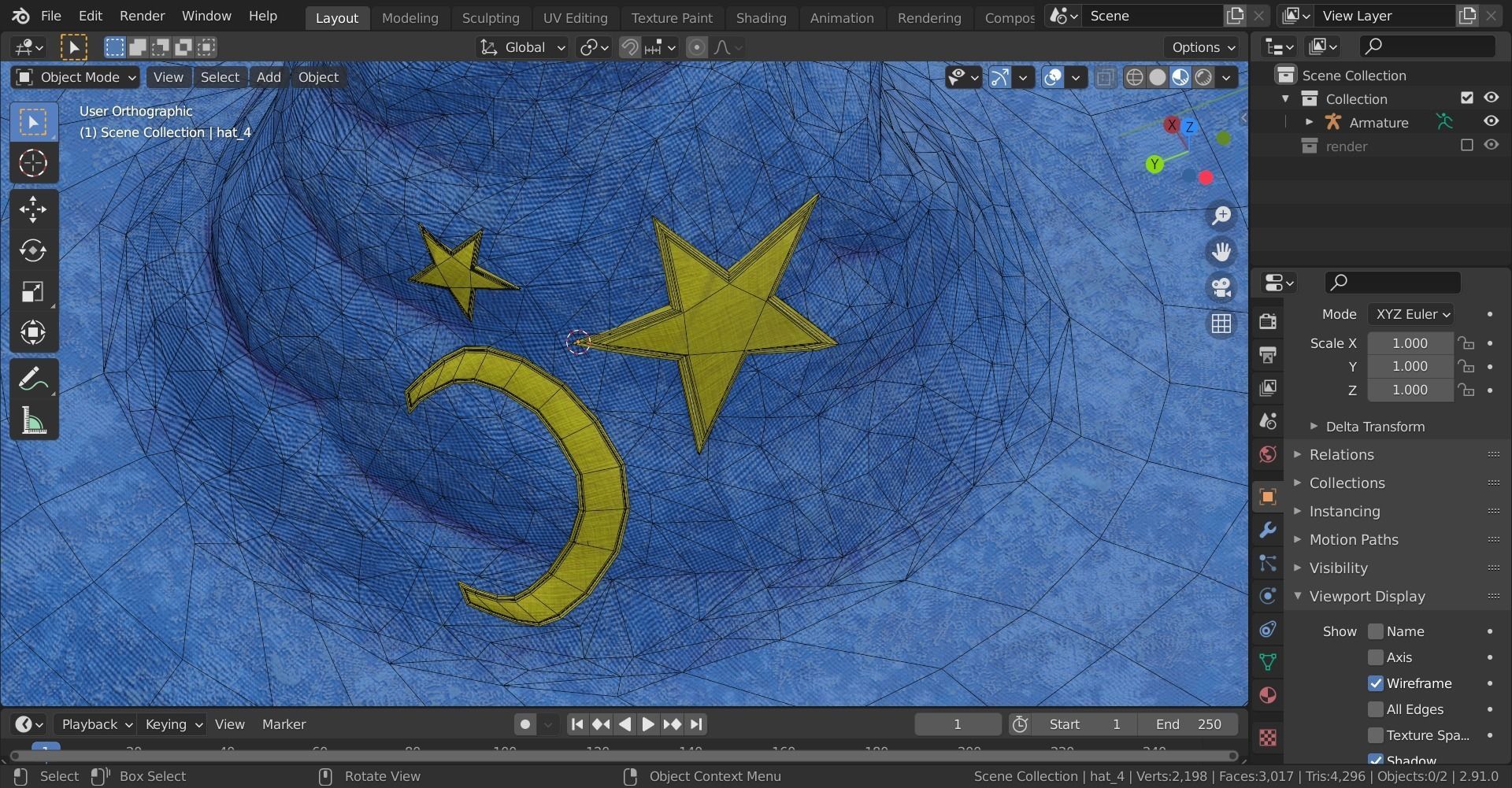Screen dimensions: 1512x788
Task: Open Object Mode dropdown
Action: point(76,77)
